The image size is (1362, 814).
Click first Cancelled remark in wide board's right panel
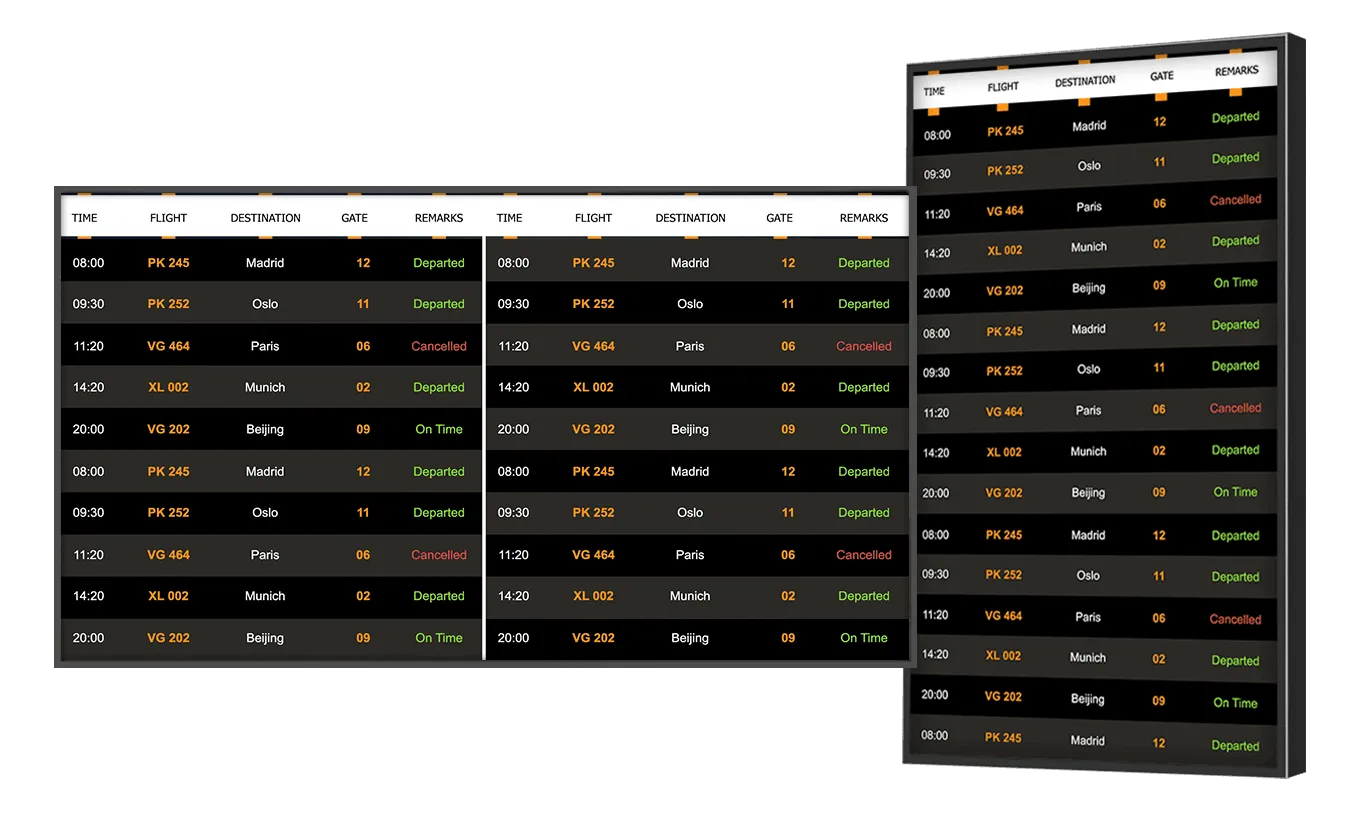click(x=863, y=346)
